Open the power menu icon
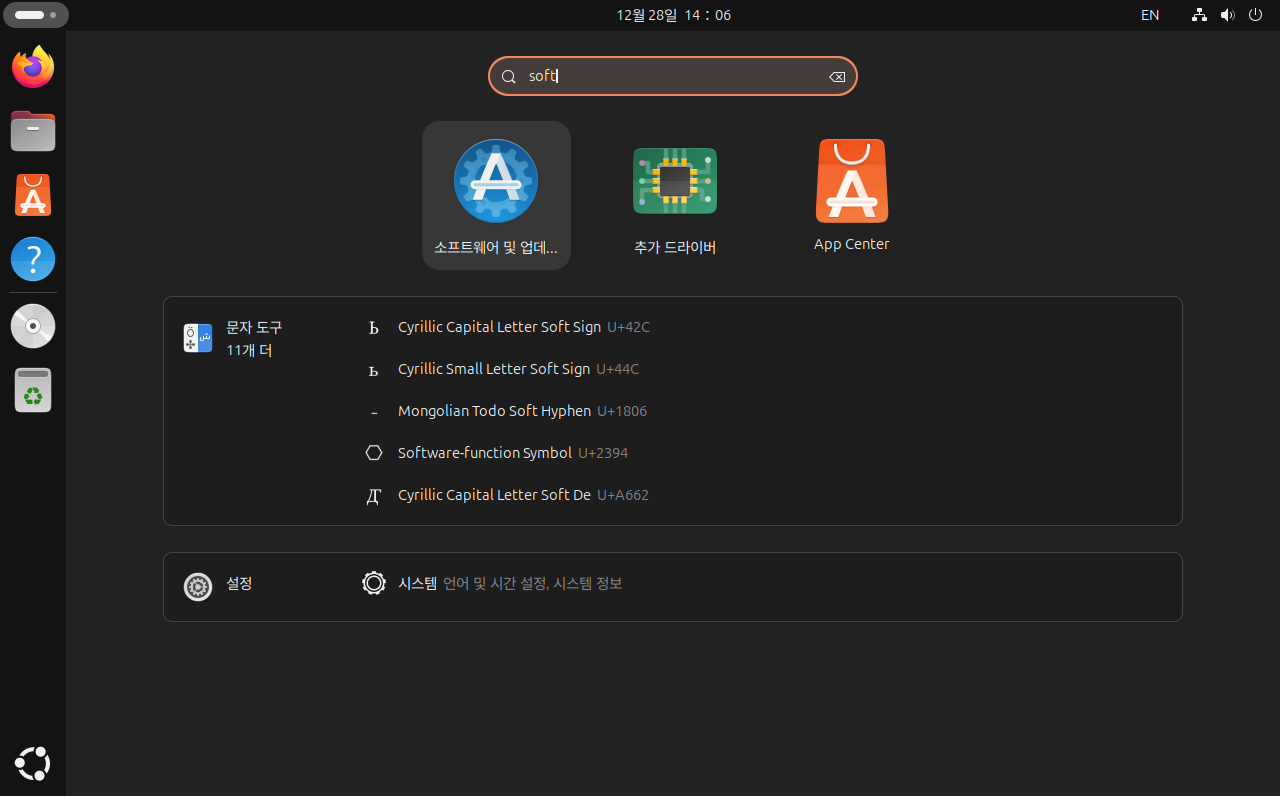Image resolution: width=1280 pixels, height=796 pixels. point(1255,15)
